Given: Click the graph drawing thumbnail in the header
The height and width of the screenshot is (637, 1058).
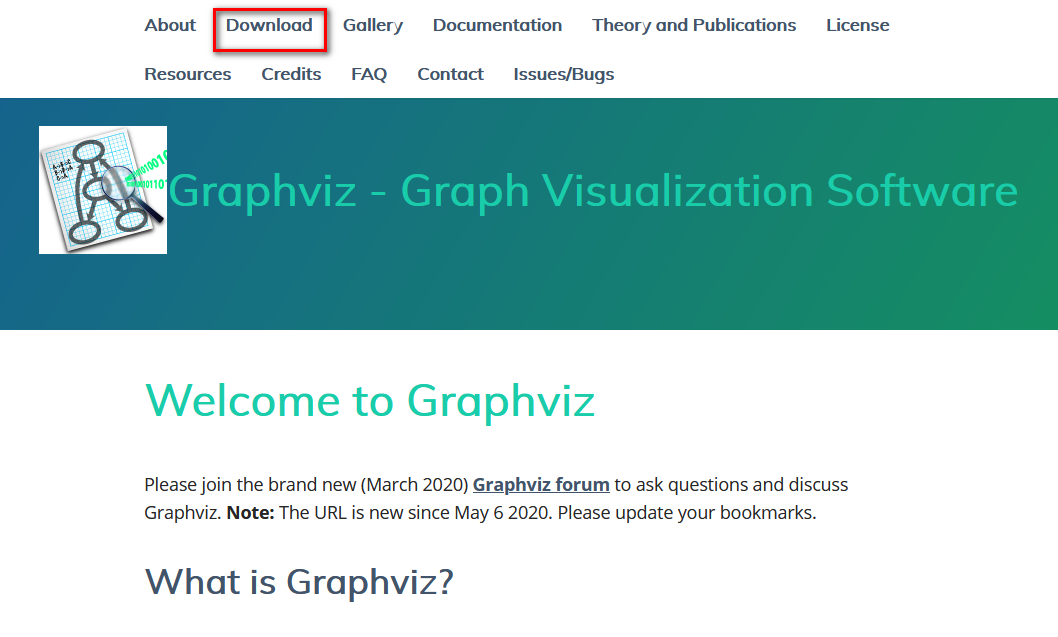Looking at the screenshot, I should (102, 189).
